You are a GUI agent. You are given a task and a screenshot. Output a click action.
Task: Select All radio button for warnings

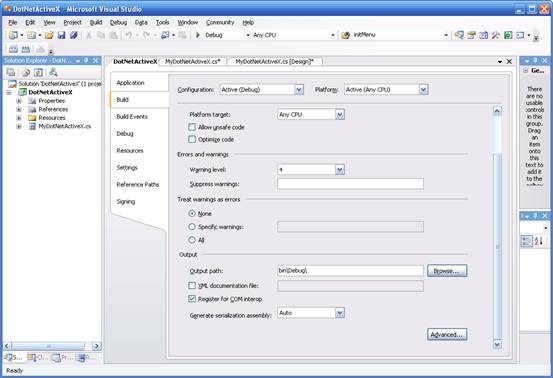tap(192, 240)
